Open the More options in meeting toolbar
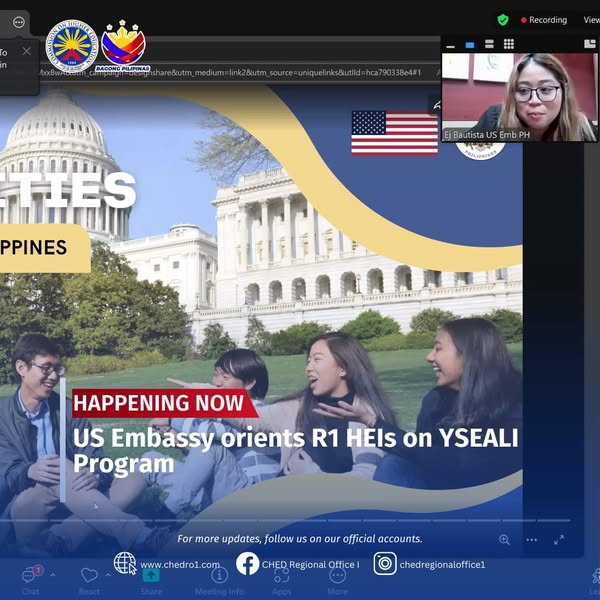This screenshot has height=600, width=600. click(337, 579)
